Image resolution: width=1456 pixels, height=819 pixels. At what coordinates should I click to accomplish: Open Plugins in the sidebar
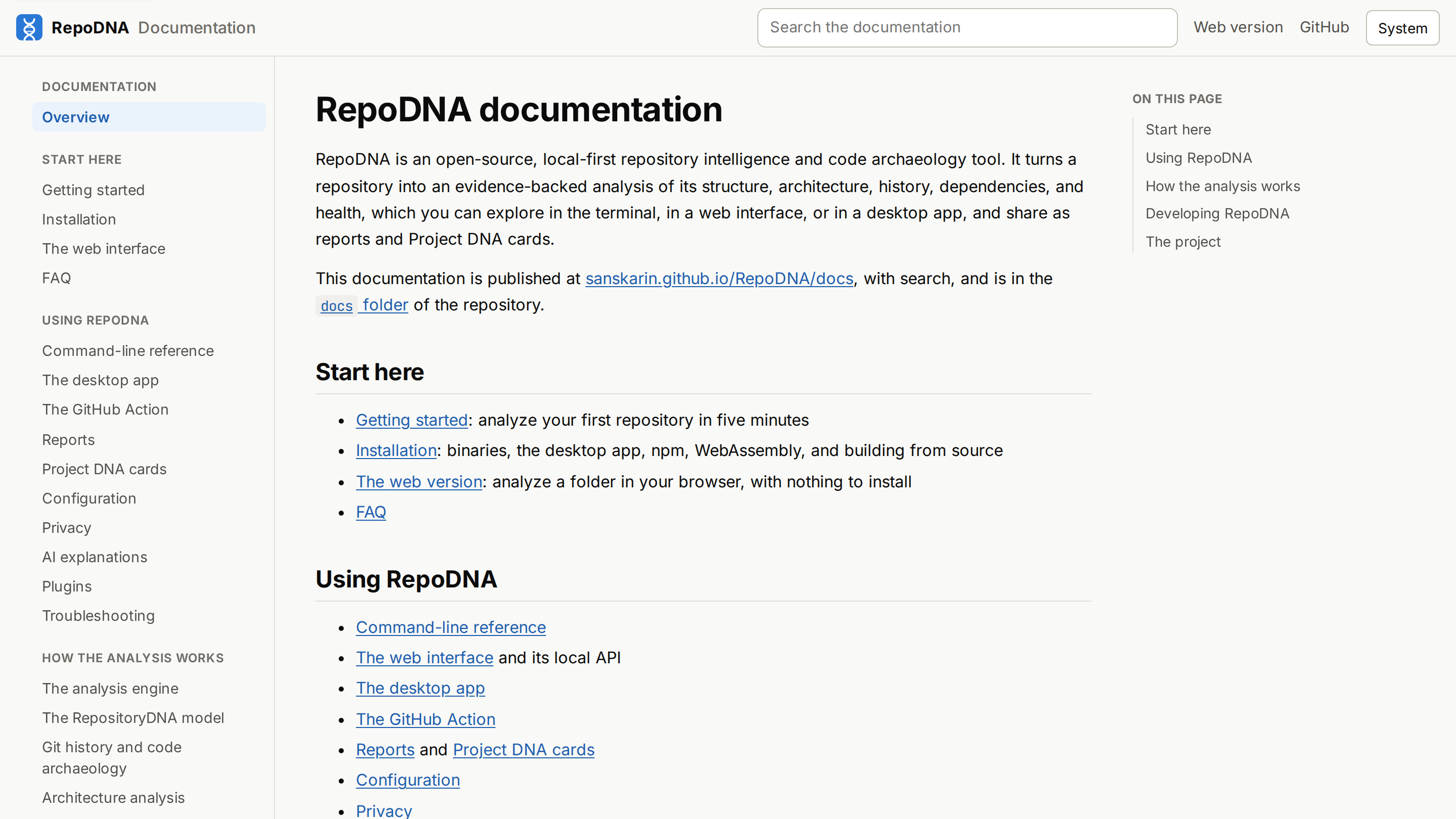tap(67, 586)
